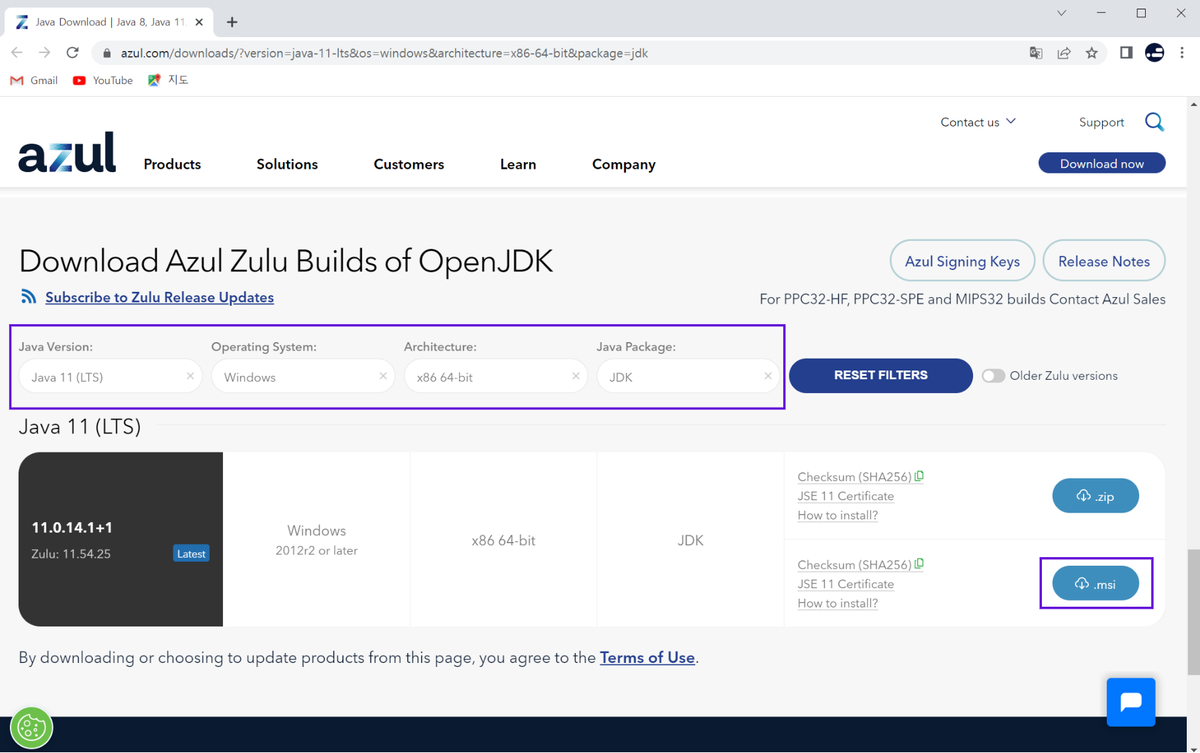
Task: Open How to install for .zip
Action: coord(838,515)
